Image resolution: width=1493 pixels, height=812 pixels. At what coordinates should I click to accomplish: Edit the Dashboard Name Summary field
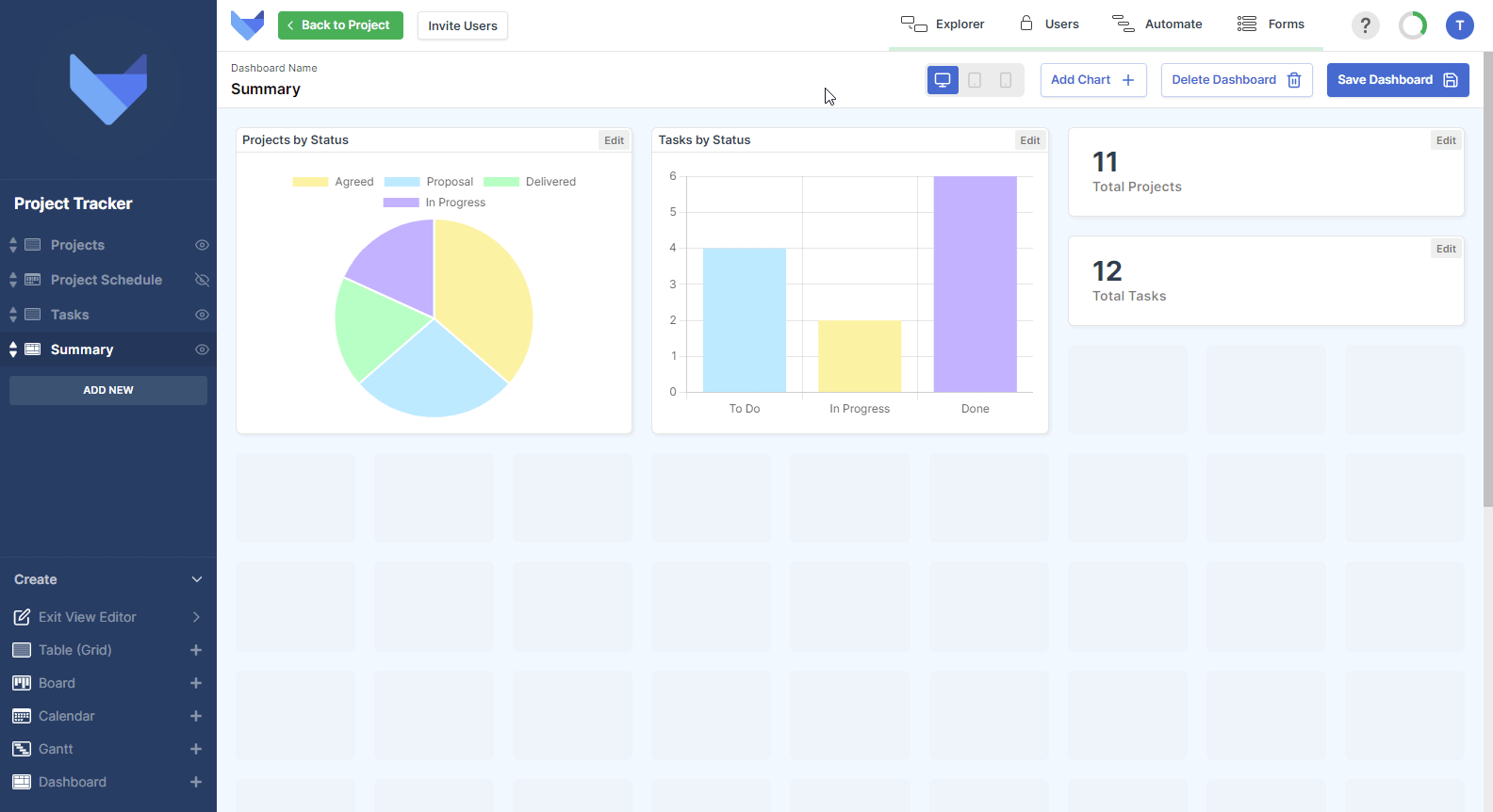pyautogui.click(x=266, y=89)
